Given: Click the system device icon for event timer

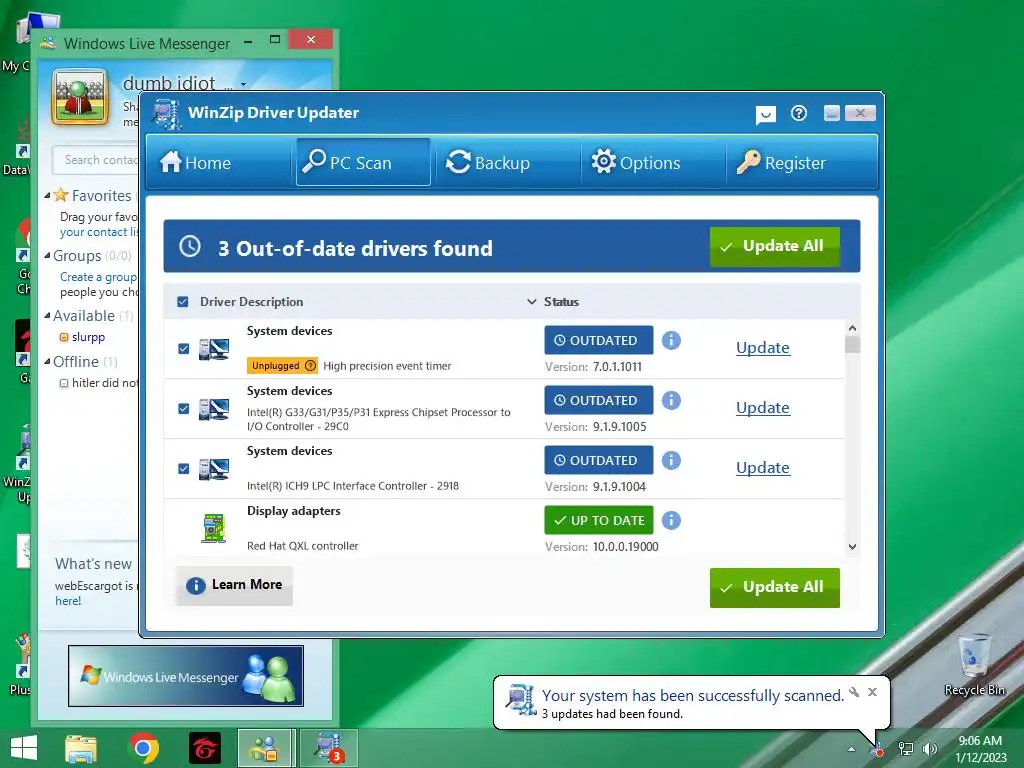Looking at the screenshot, I should click(x=214, y=349).
